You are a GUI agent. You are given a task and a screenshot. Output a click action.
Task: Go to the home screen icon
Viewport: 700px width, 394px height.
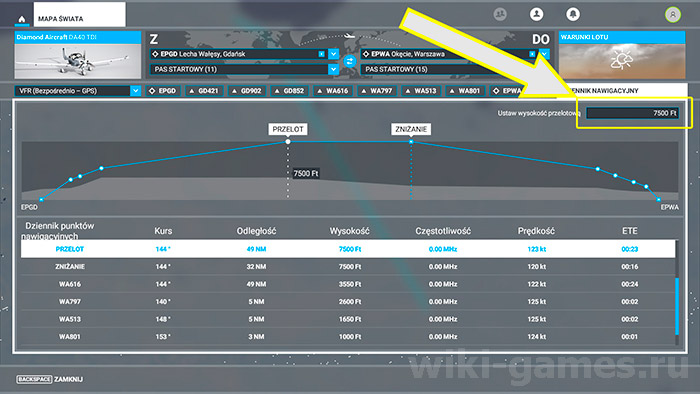pos(21,19)
